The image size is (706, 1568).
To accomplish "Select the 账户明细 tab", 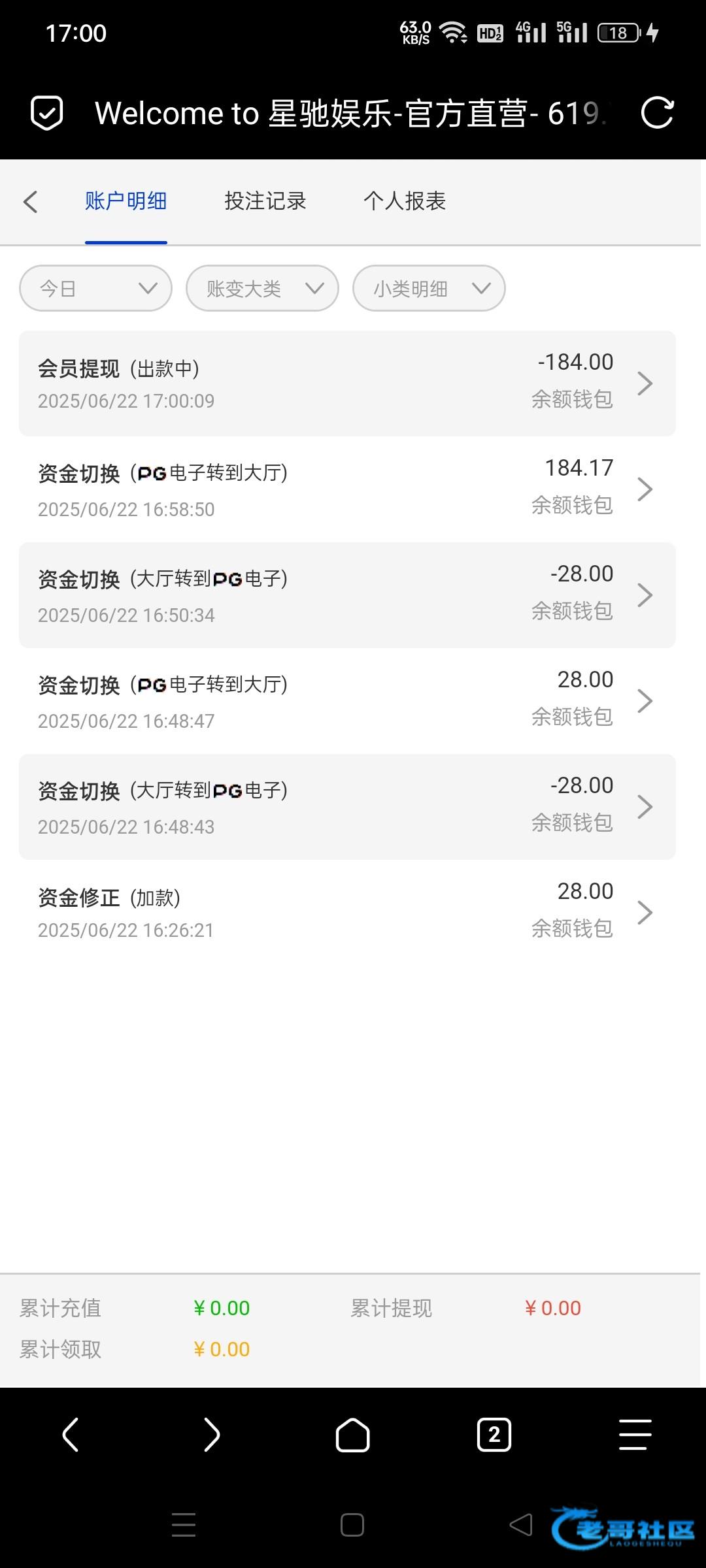I will tap(126, 201).
